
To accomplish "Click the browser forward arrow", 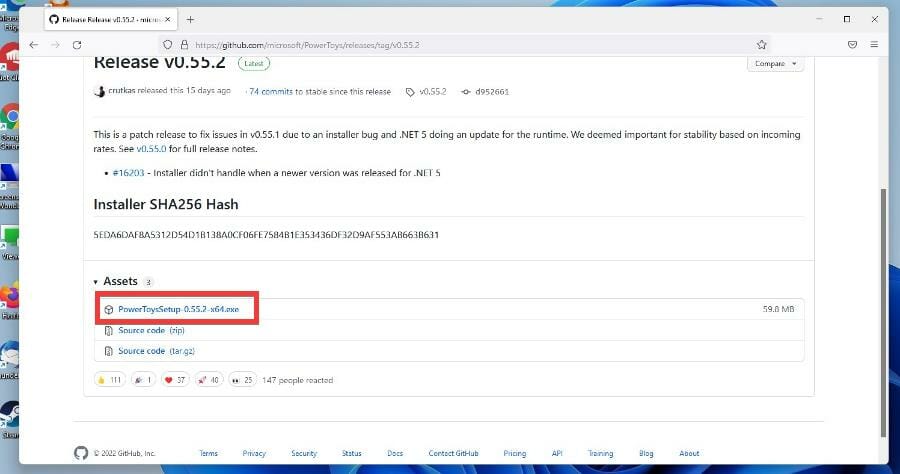I will pos(55,45).
